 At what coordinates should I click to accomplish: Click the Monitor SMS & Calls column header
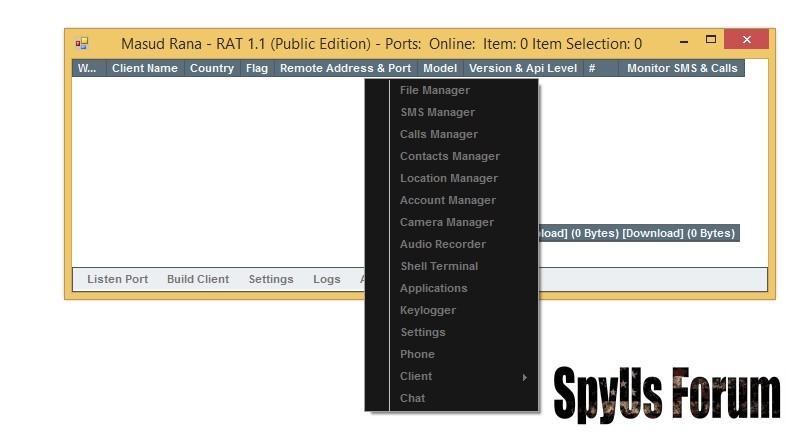(681, 69)
